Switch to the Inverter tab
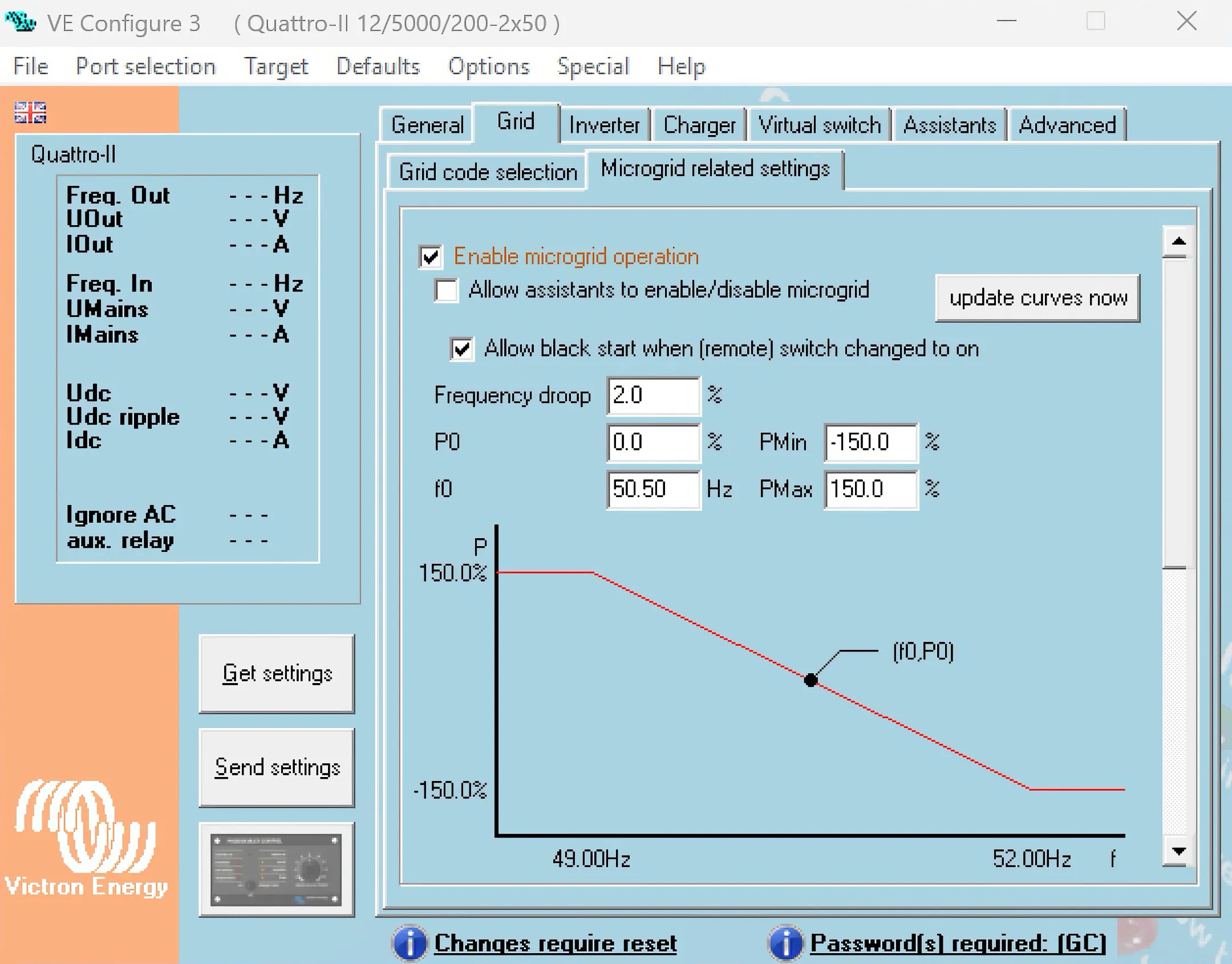The image size is (1232, 964). [x=605, y=125]
